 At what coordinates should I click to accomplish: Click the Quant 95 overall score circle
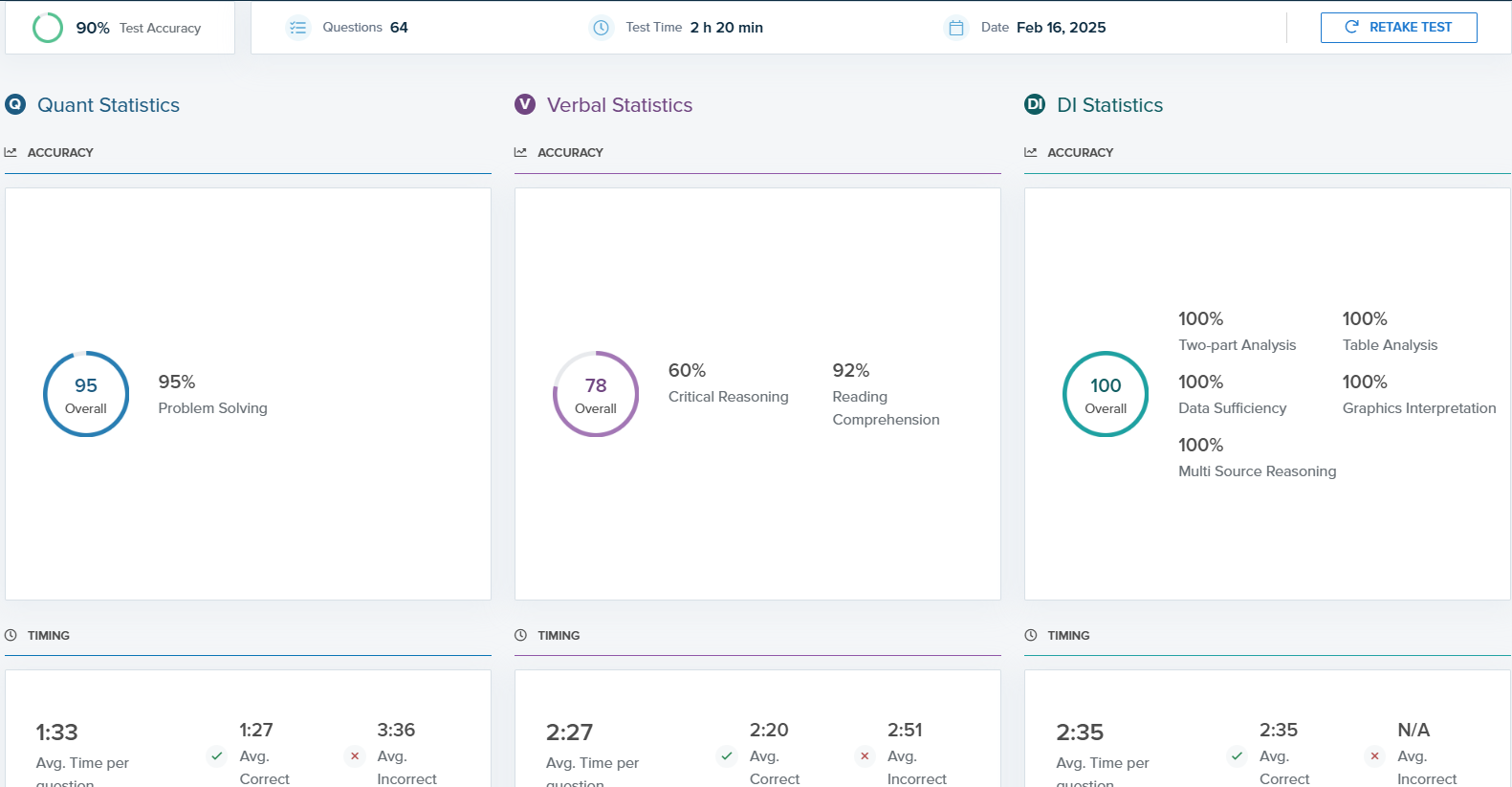point(86,394)
